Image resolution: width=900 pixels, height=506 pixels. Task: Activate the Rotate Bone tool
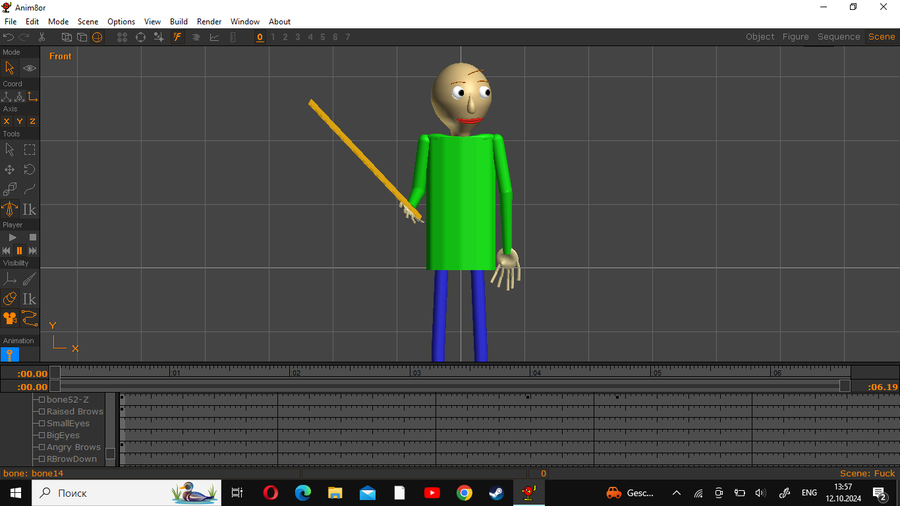point(10,209)
